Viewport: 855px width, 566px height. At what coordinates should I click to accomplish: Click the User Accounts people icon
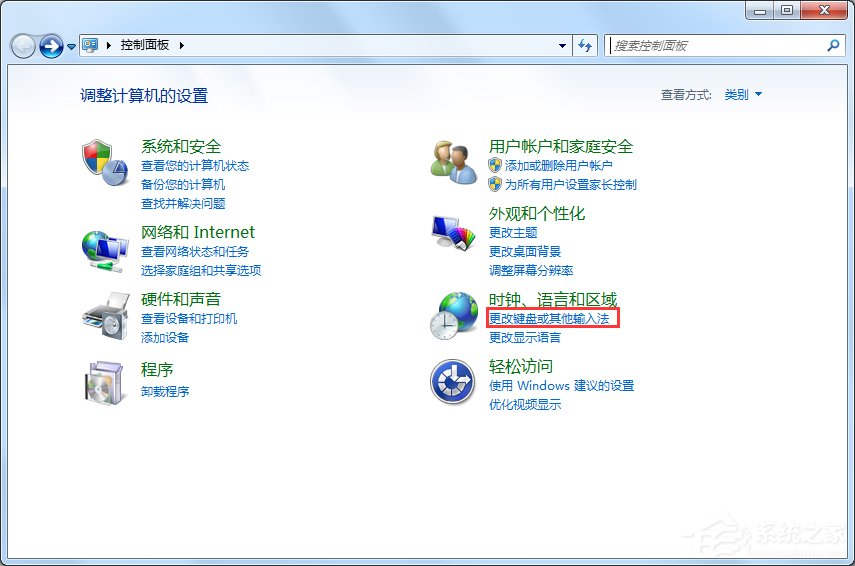click(452, 162)
